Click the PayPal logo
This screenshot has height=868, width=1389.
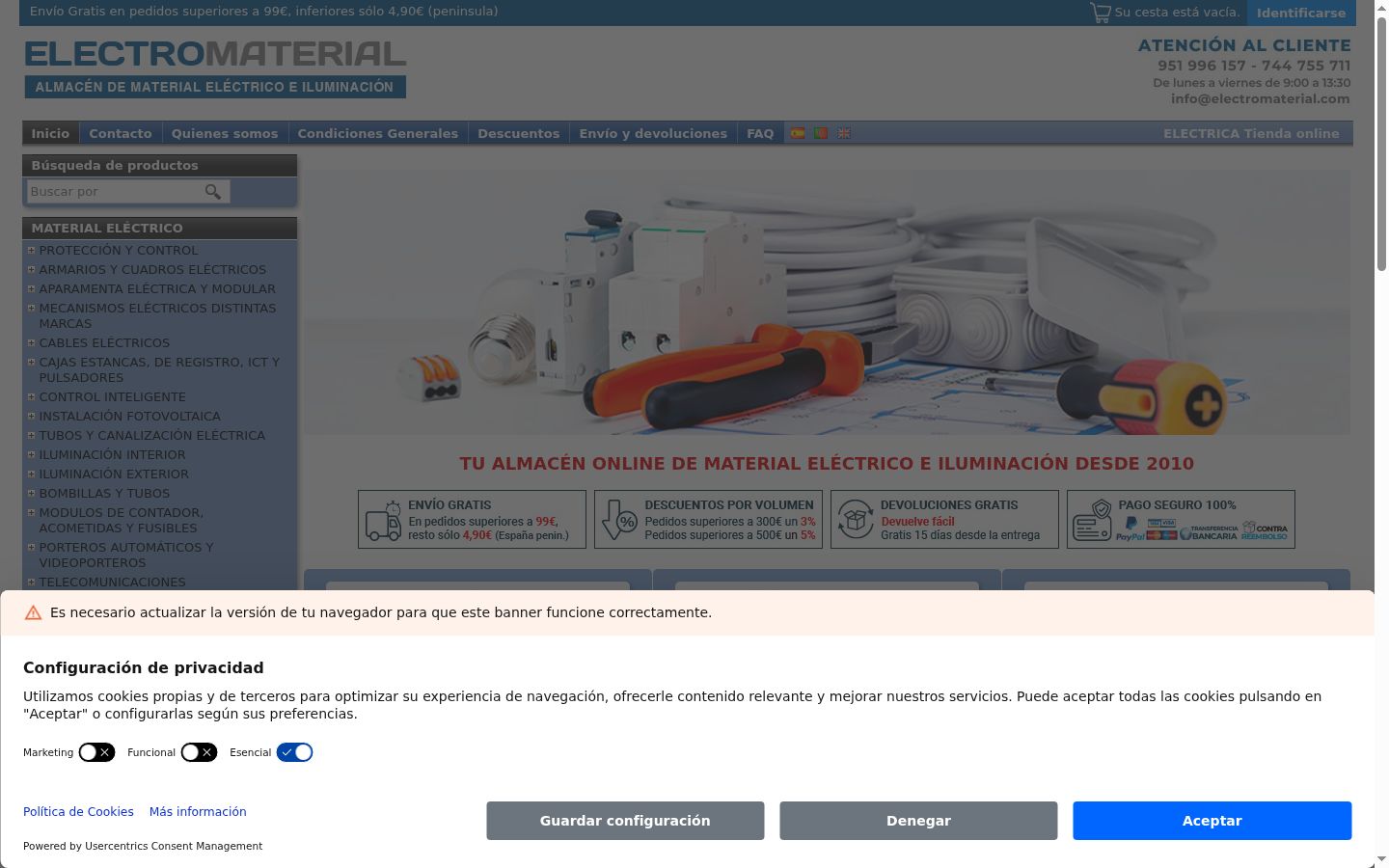1130,530
